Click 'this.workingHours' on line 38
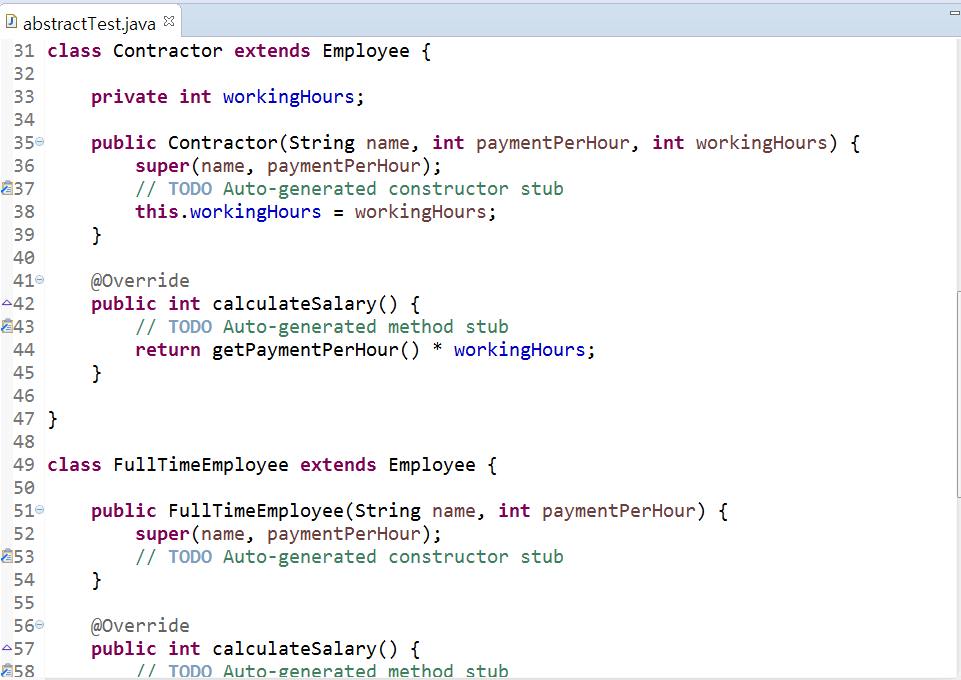 pyautogui.click(x=228, y=212)
